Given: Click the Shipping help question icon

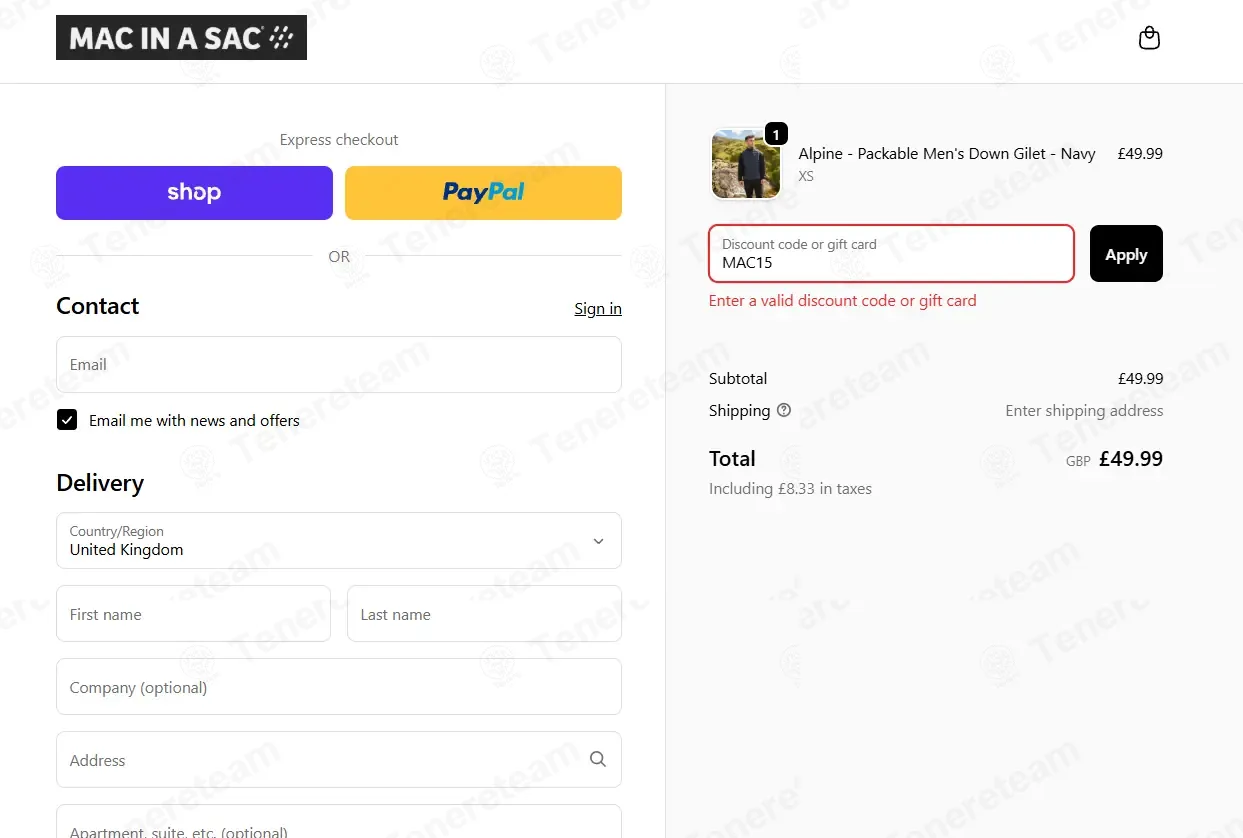Looking at the screenshot, I should pos(784,410).
